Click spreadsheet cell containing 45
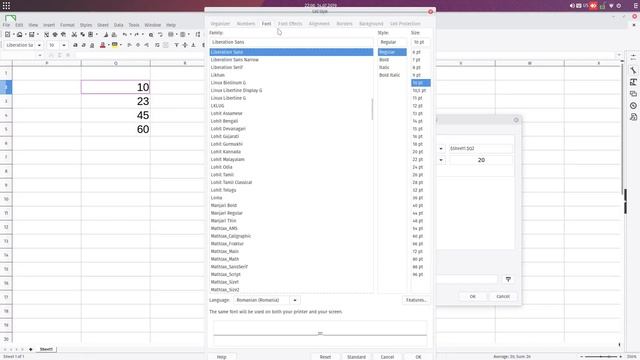 [116, 115]
